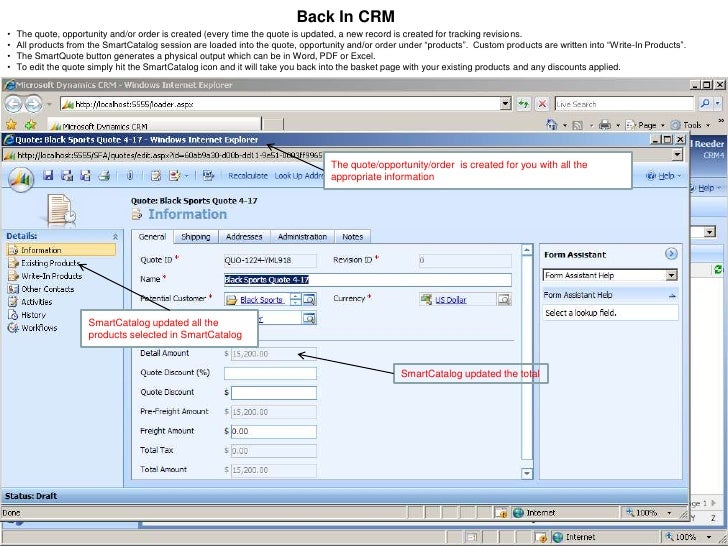The image size is (728, 546).
Task: Click the Total Amount field
Action: coord(274,470)
